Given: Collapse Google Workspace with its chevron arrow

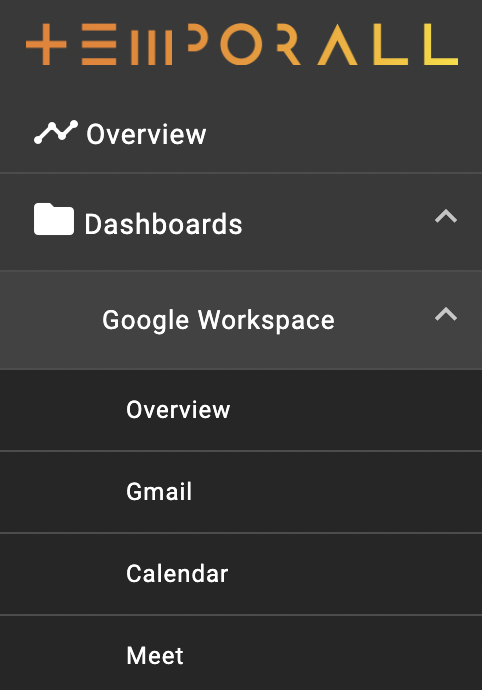Looking at the screenshot, I should pyautogui.click(x=446, y=314).
